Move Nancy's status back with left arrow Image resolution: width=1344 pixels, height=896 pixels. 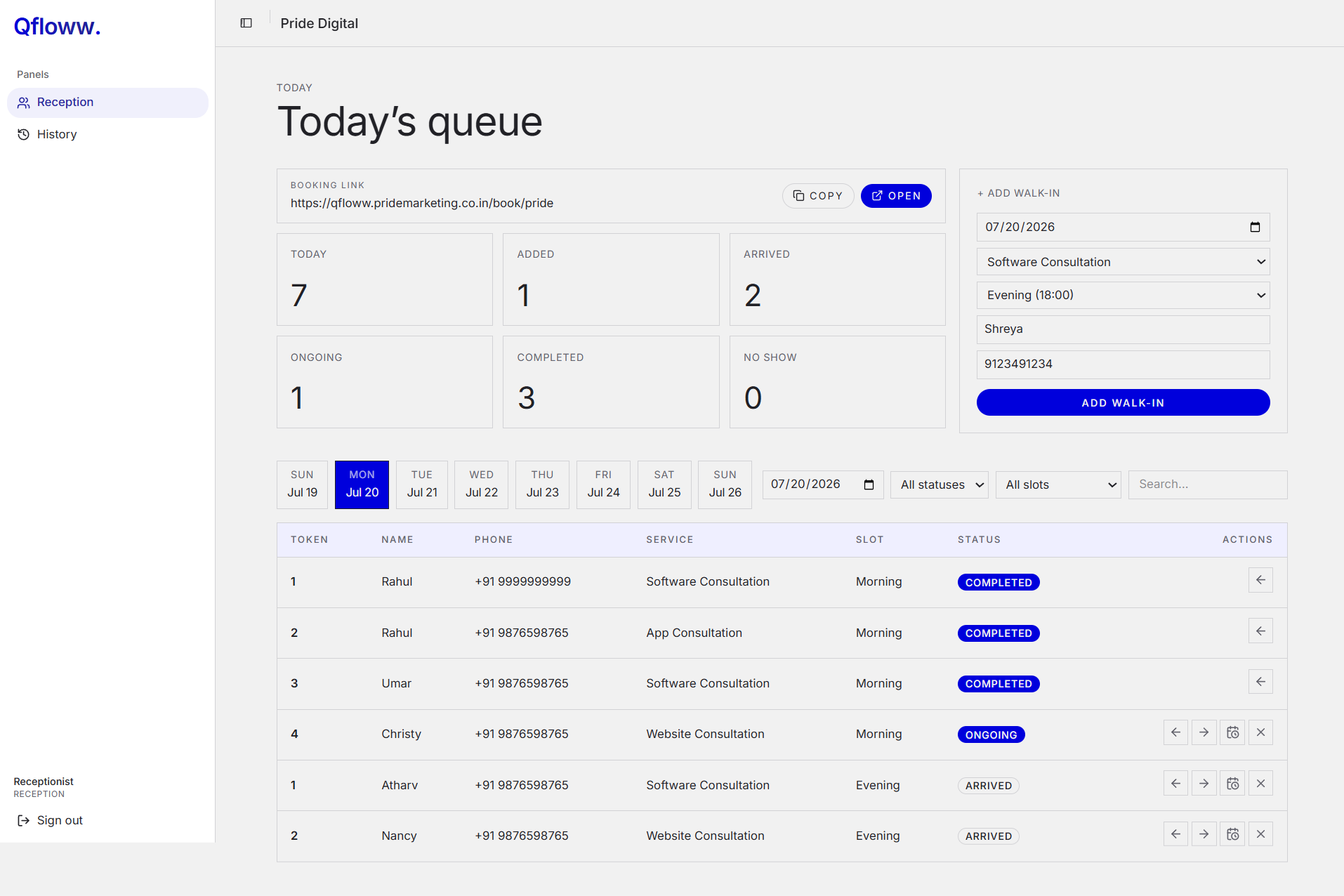(1175, 834)
